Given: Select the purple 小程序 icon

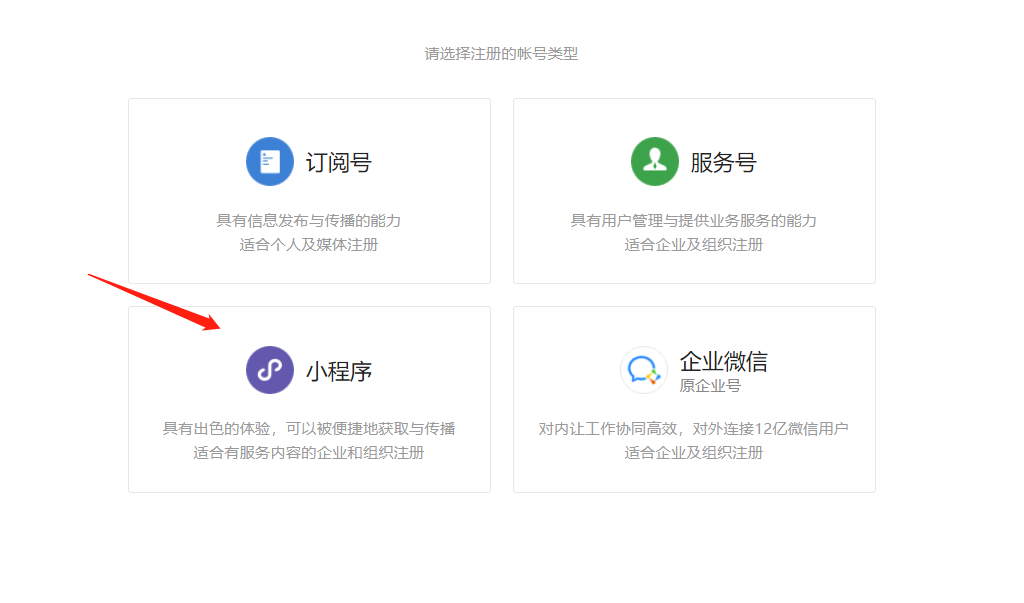Looking at the screenshot, I should 269,370.
